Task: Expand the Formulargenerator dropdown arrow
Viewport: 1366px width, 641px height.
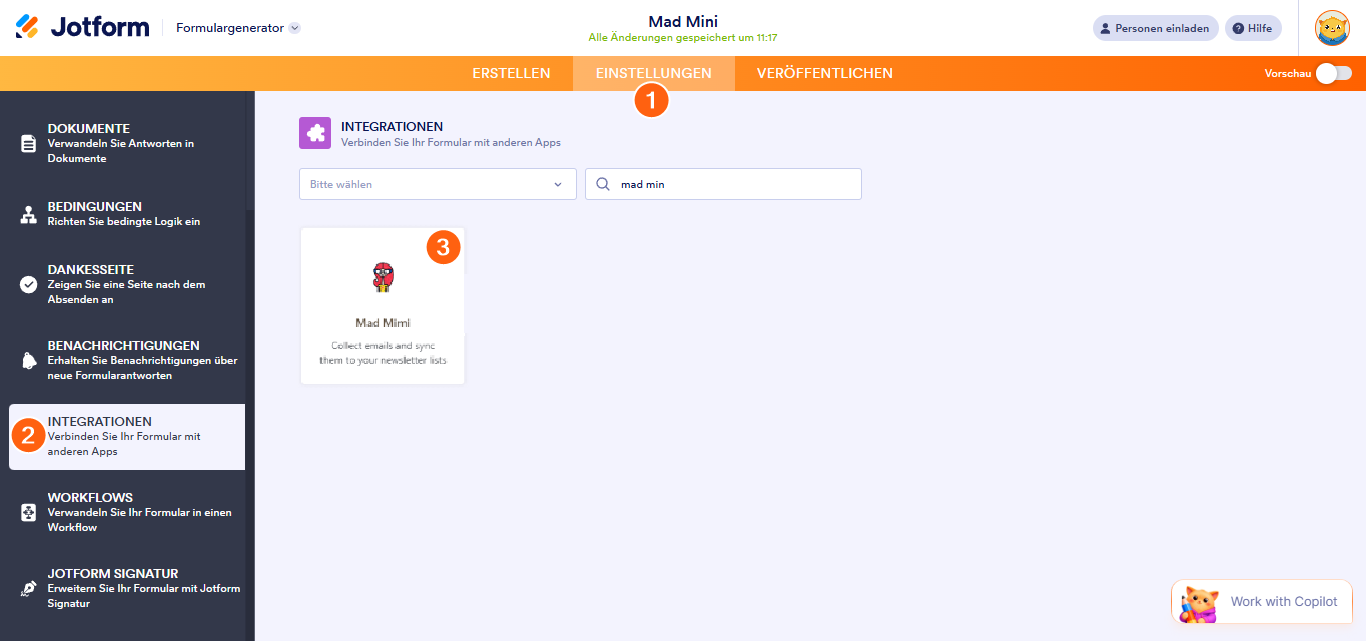Action: [294, 28]
